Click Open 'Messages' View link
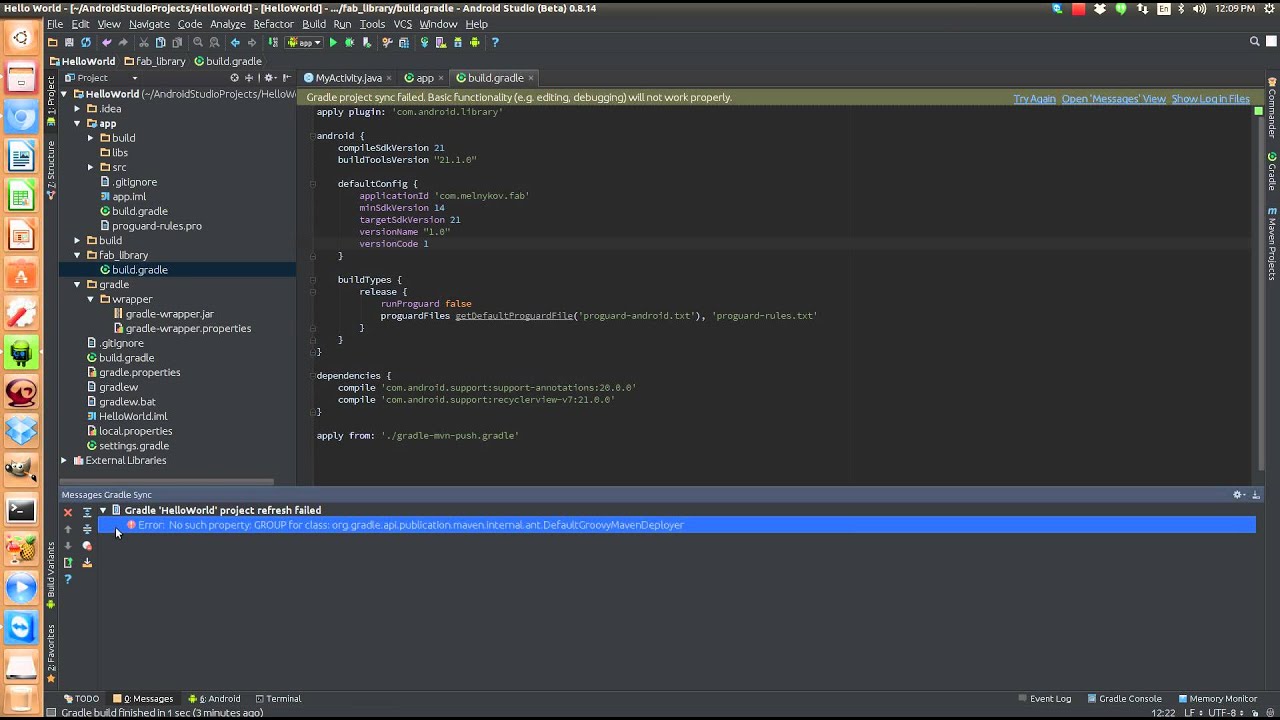 click(x=1113, y=99)
